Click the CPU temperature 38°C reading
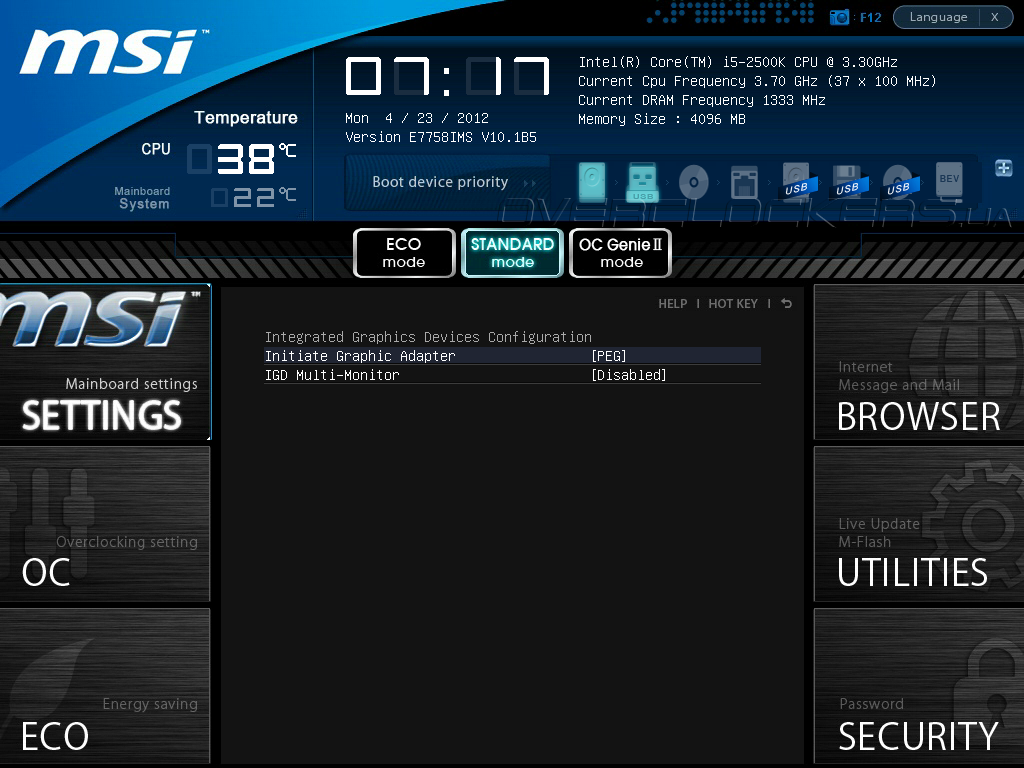The width and height of the screenshot is (1024, 768). point(243,159)
